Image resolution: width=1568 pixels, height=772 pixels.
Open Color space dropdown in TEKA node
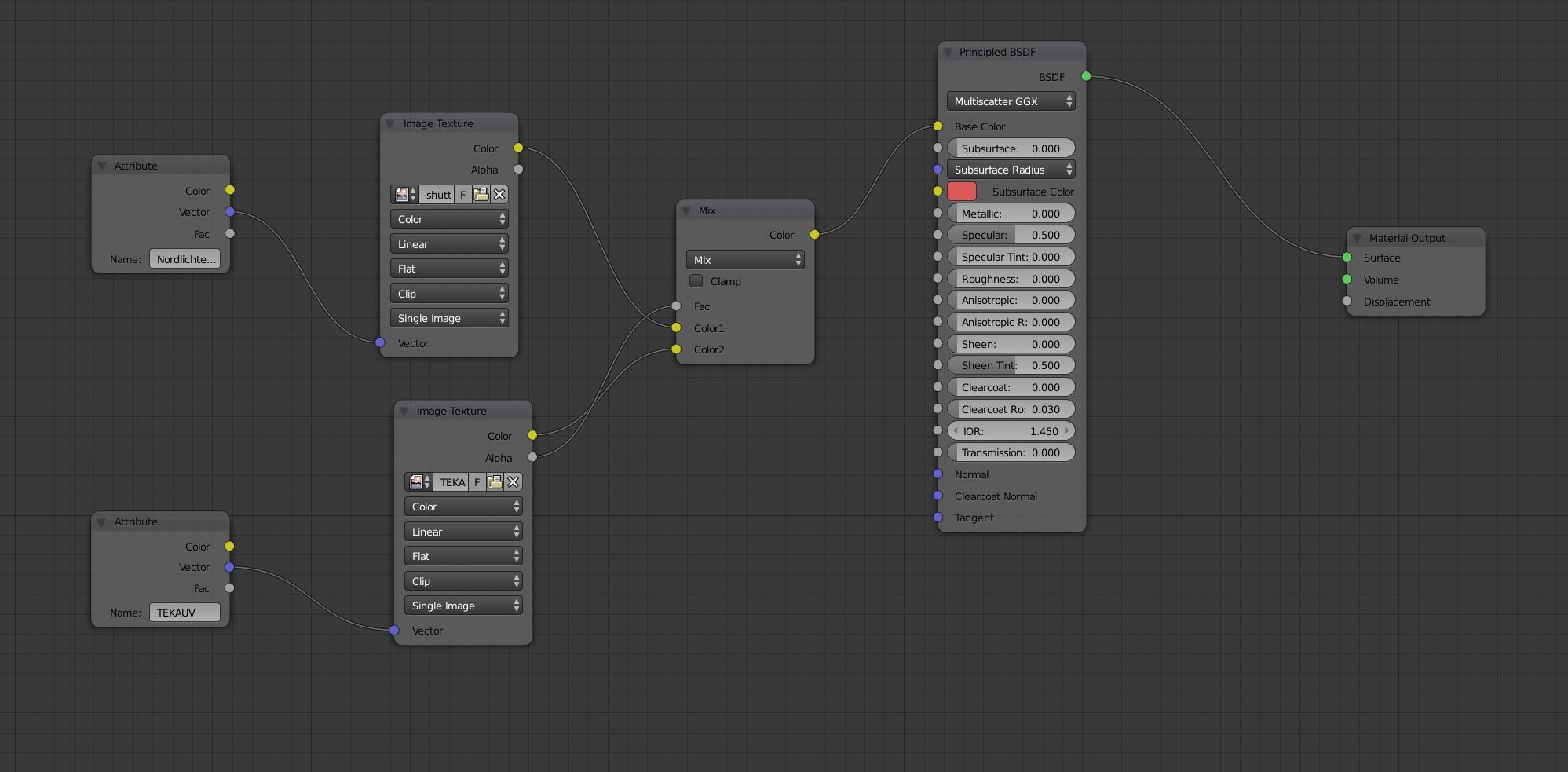(463, 507)
